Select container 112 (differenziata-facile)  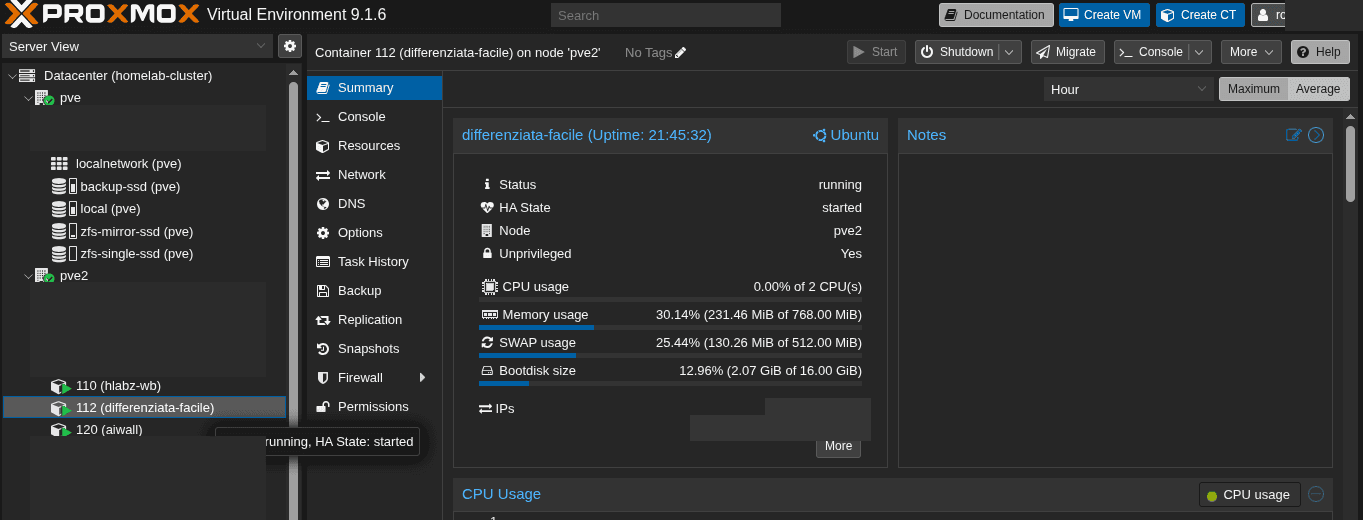(145, 408)
